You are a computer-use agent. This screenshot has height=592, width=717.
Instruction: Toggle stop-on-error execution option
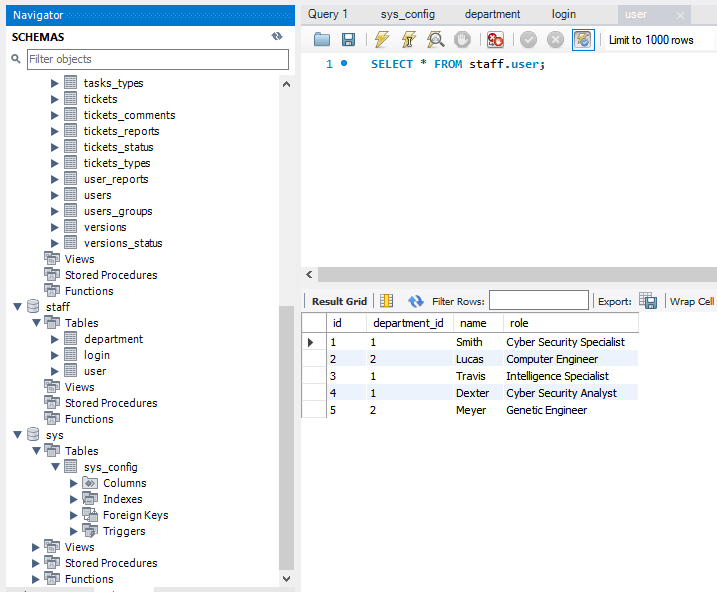495,40
